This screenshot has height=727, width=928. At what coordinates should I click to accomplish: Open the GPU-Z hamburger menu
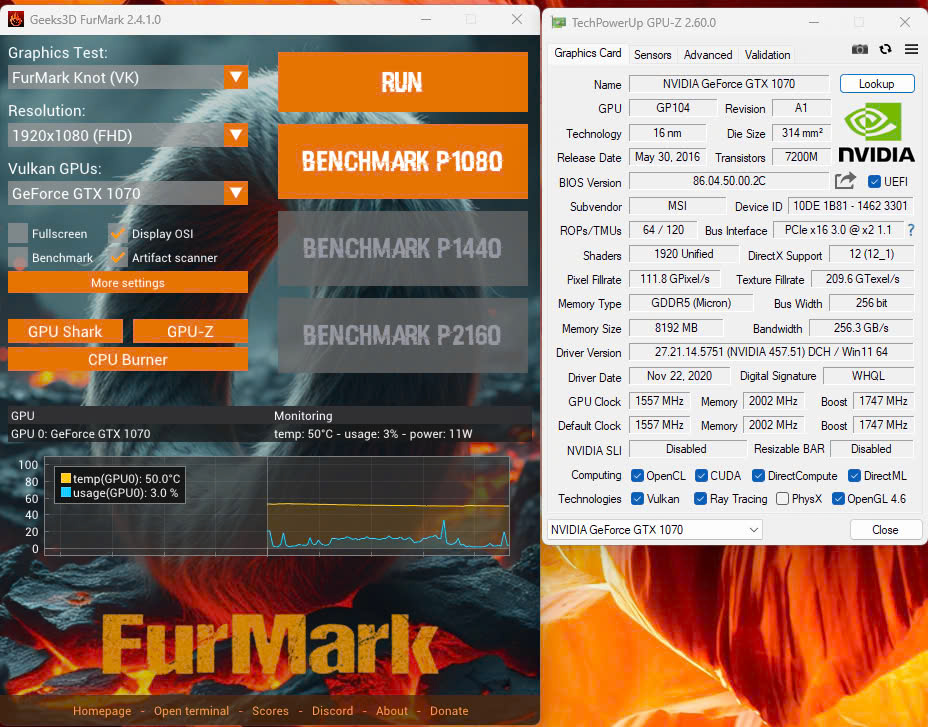(911, 49)
